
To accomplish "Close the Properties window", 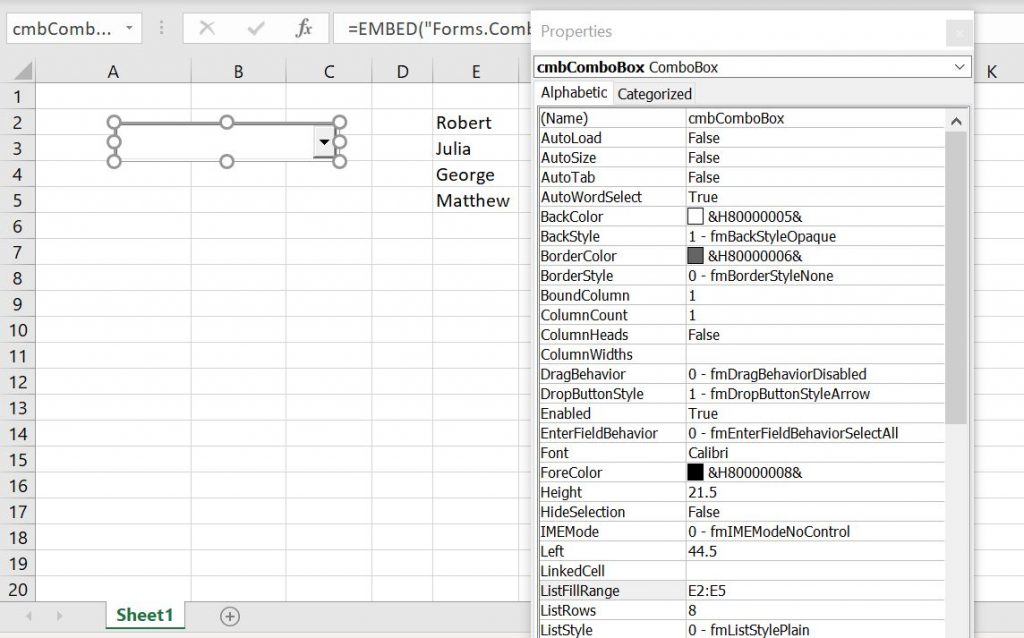I will pyautogui.click(x=958, y=31).
